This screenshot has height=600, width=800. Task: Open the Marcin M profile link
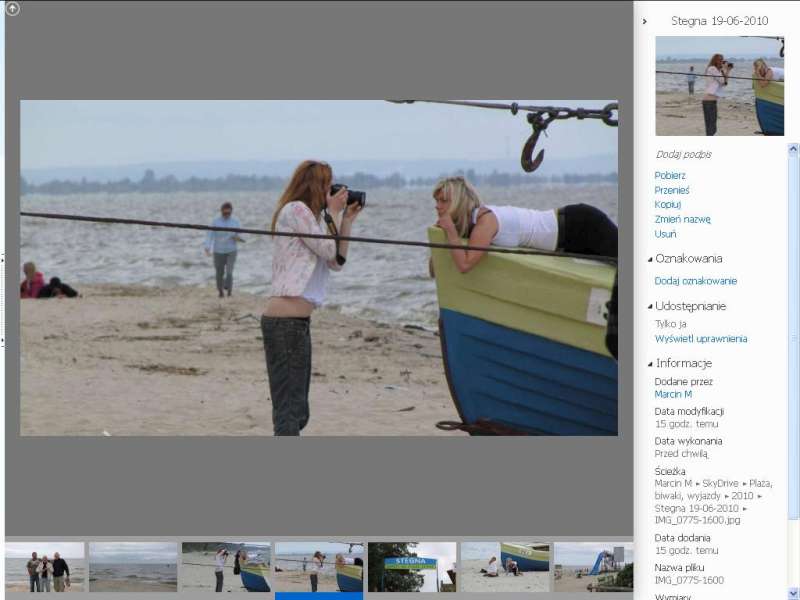pyautogui.click(x=673, y=394)
